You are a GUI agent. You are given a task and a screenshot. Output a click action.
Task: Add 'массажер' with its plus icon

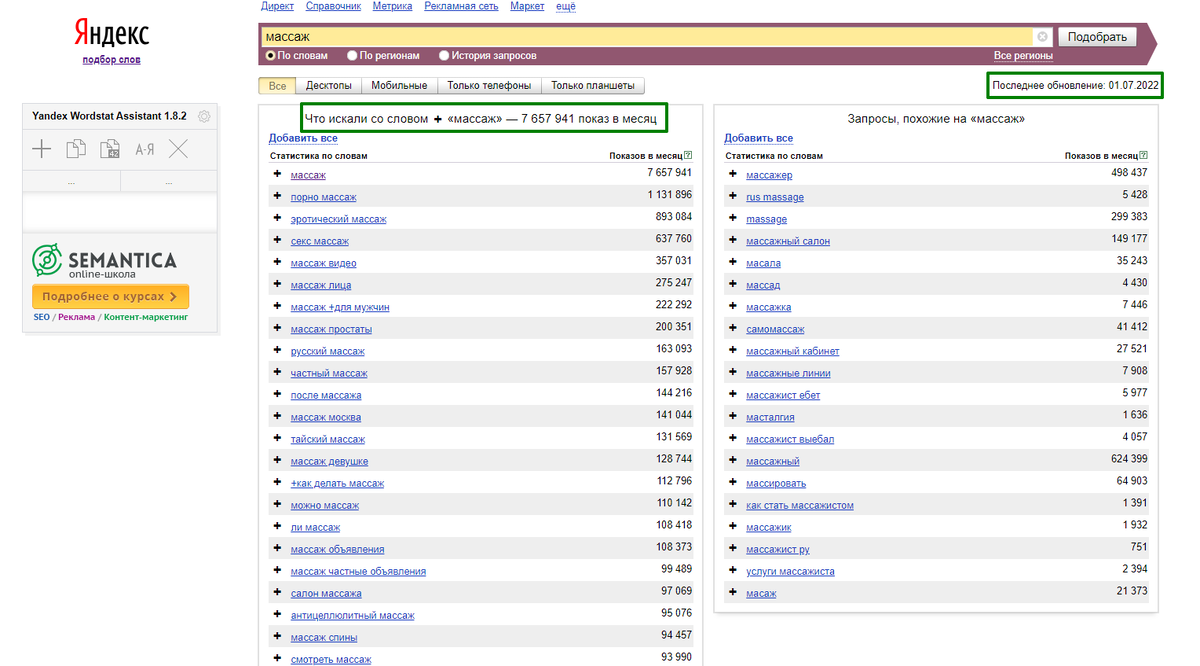point(732,174)
